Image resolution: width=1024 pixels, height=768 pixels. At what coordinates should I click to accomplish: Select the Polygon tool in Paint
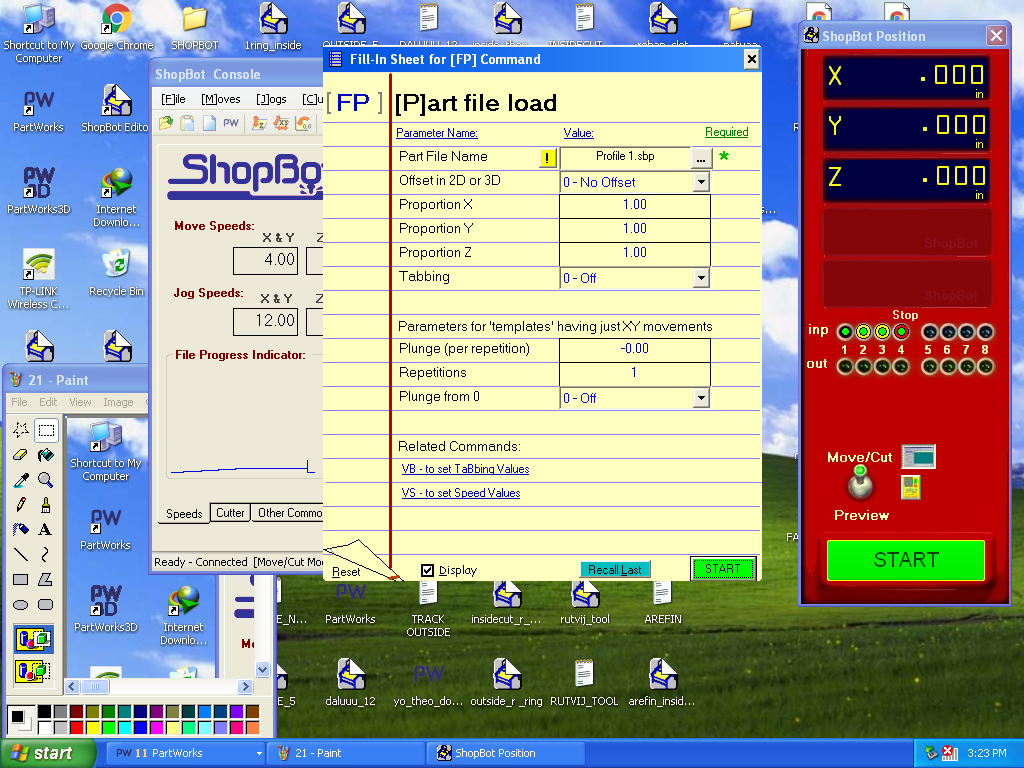tap(46, 579)
